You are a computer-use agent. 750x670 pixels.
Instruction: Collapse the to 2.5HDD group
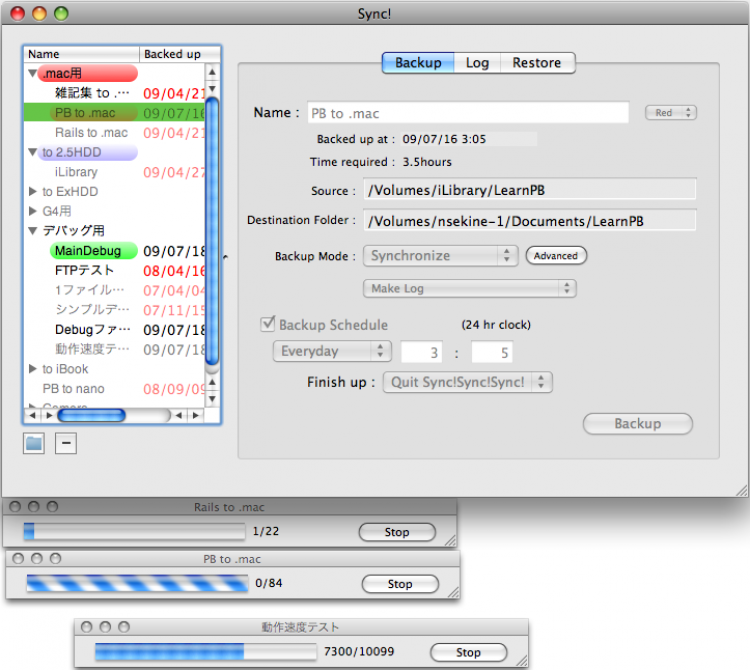tap(33, 152)
